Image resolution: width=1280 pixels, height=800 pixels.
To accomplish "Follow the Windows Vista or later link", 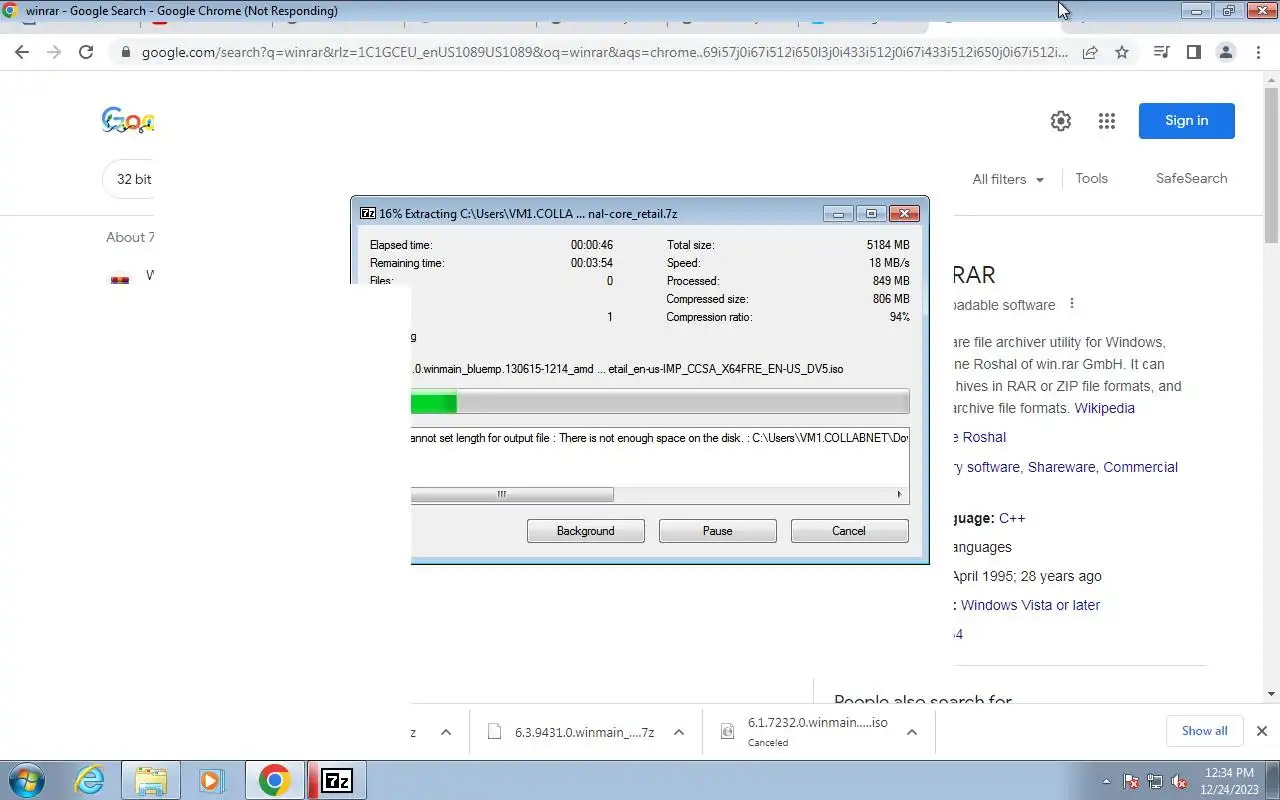I will pos(1030,605).
